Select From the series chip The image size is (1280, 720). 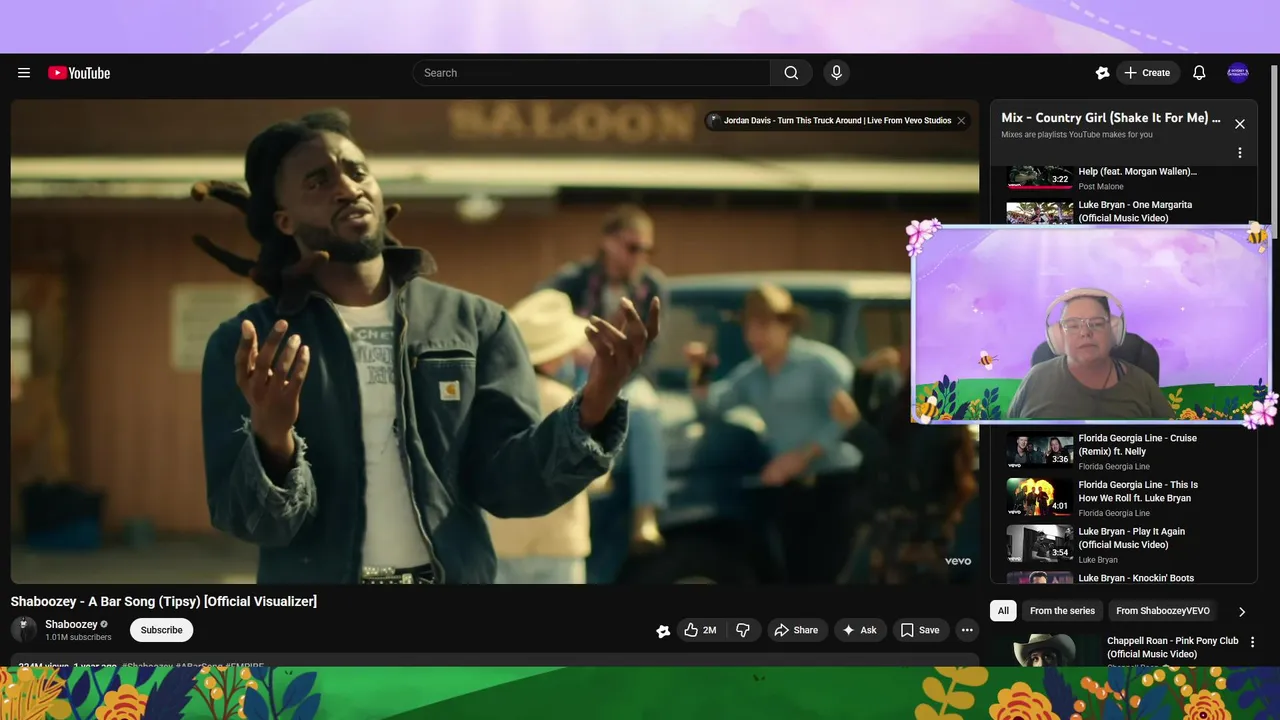click(1062, 611)
